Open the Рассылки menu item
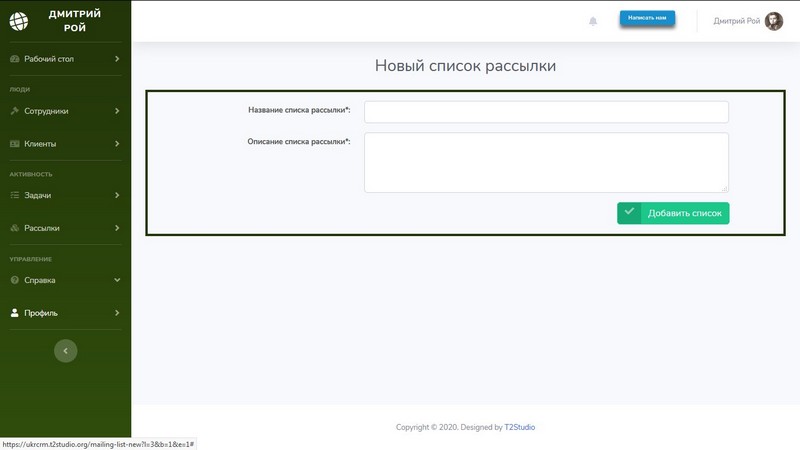Viewport: 800px width, 450px height. pos(42,228)
